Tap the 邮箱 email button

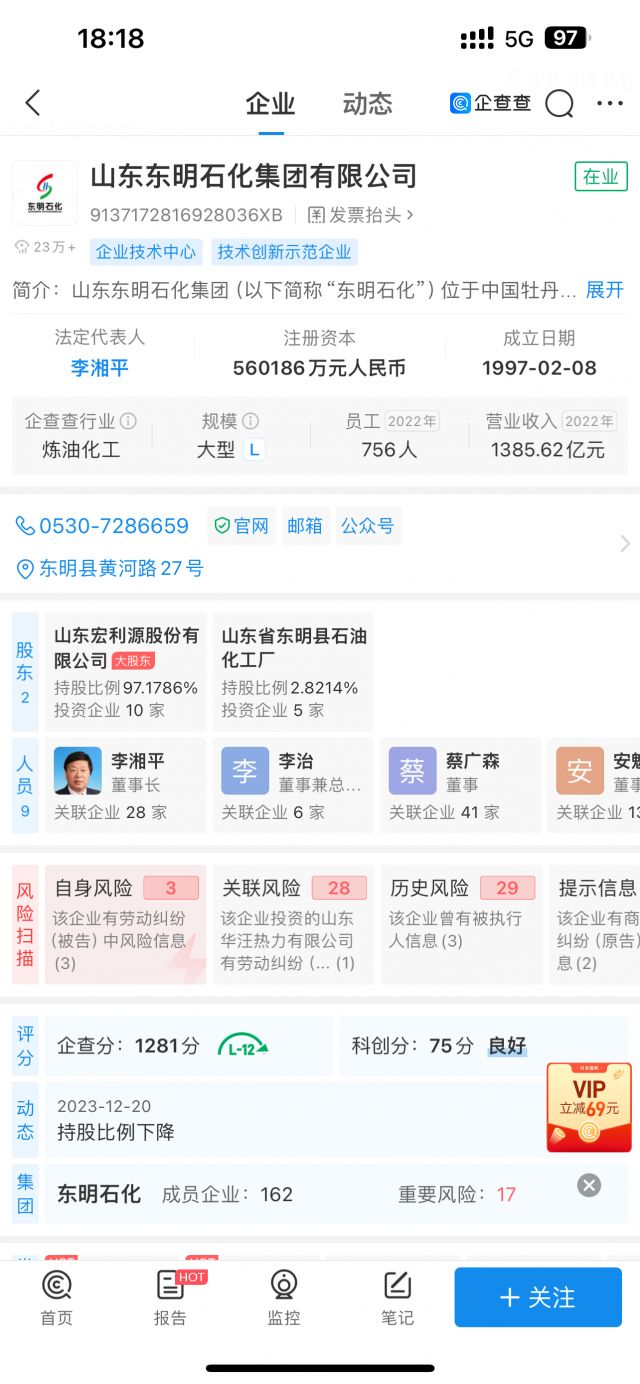click(305, 526)
